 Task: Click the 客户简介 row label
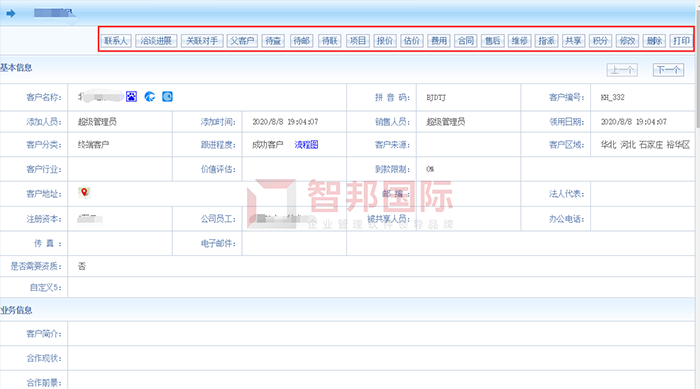coord(44,334)
